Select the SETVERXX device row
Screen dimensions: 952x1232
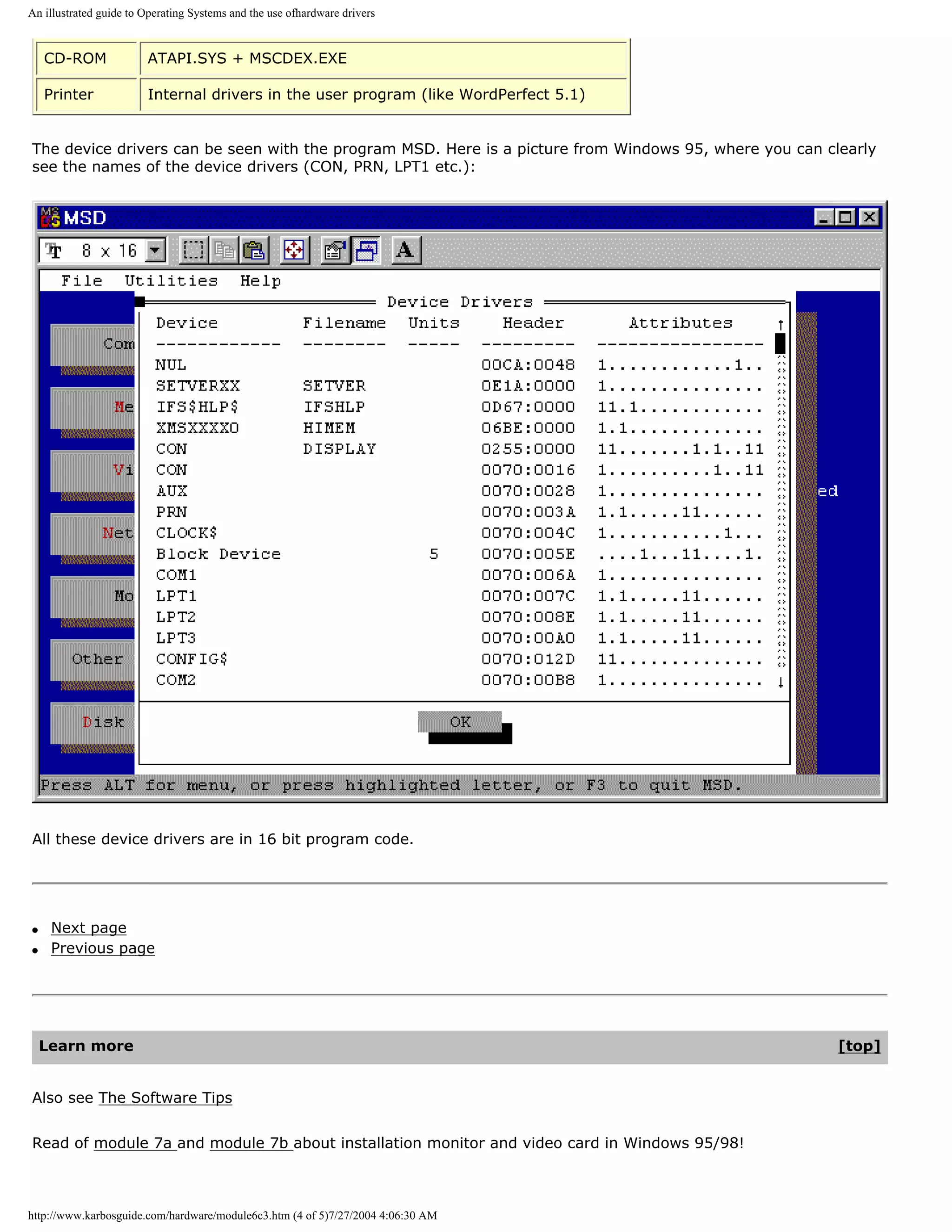459,386
